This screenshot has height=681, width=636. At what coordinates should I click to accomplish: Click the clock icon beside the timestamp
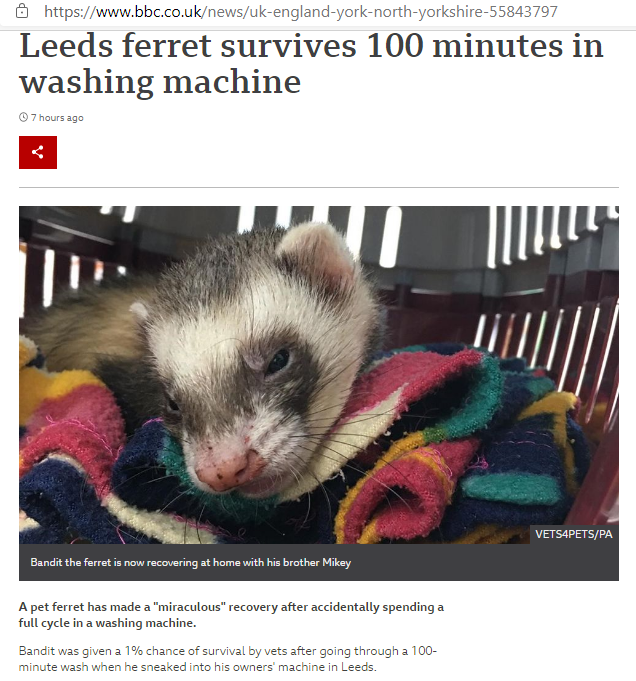tap(23, 117)
